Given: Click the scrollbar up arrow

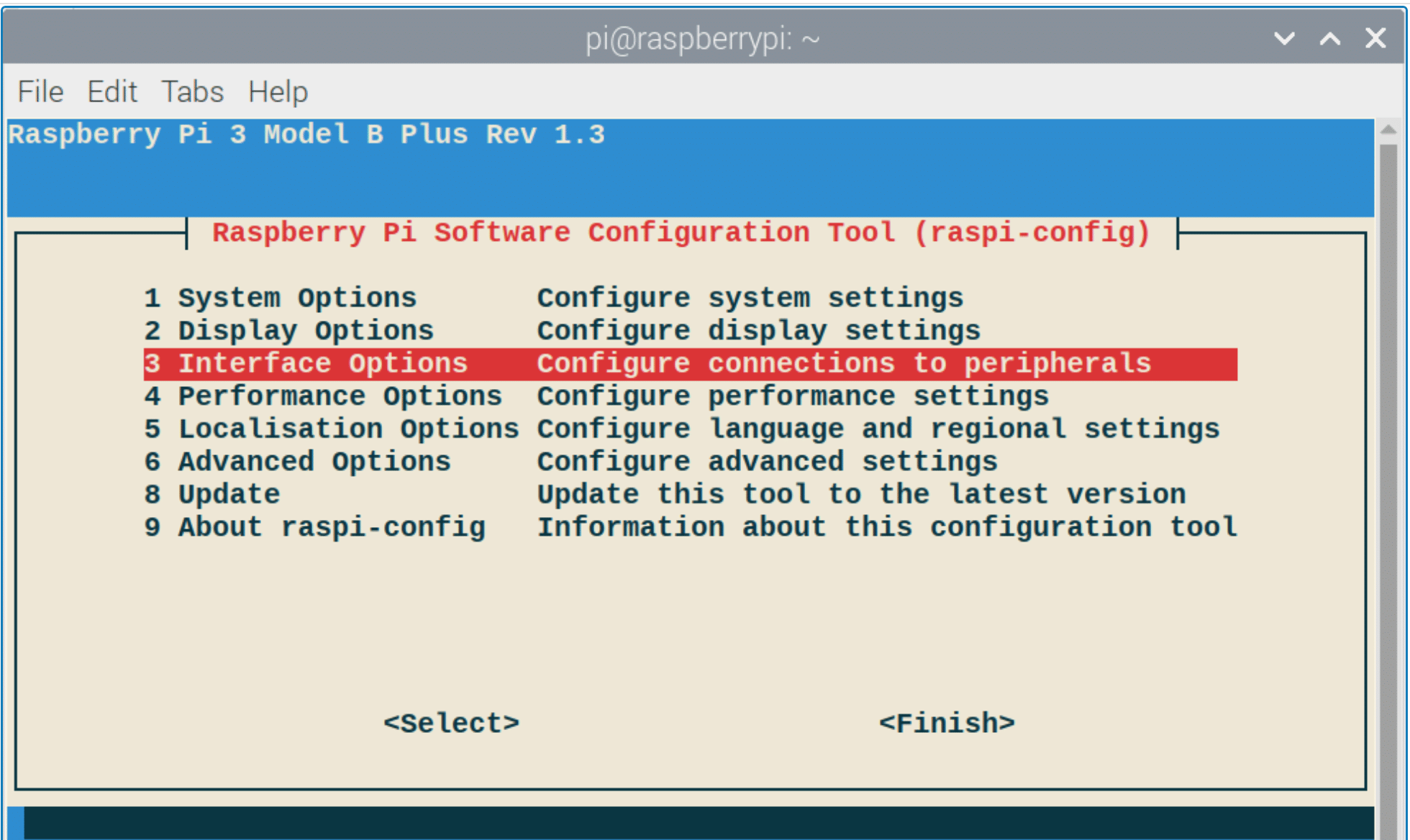Looking at the screenshot, I should 1388,130.
